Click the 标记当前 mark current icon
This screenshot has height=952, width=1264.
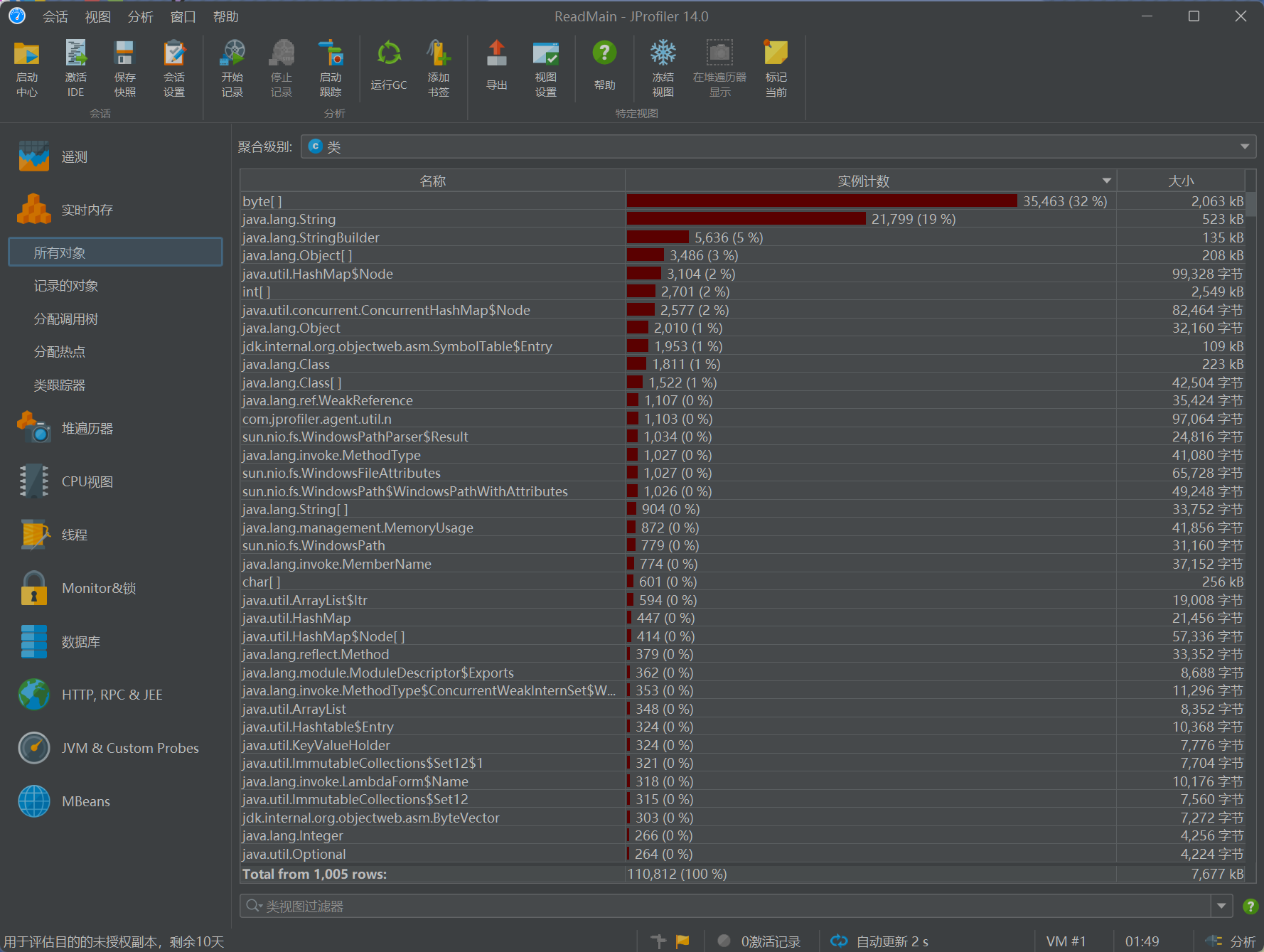tap(776, 68)
